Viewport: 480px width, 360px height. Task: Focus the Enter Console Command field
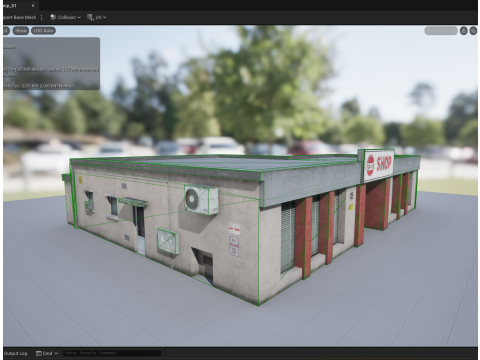click(x=112, y=353)
